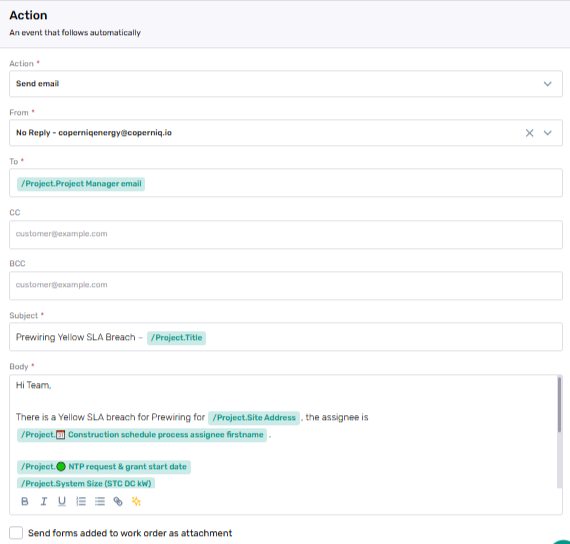Screen dimensions: 570x544
Task: Focus the BCC email field
Action: (x=286, y=285)
